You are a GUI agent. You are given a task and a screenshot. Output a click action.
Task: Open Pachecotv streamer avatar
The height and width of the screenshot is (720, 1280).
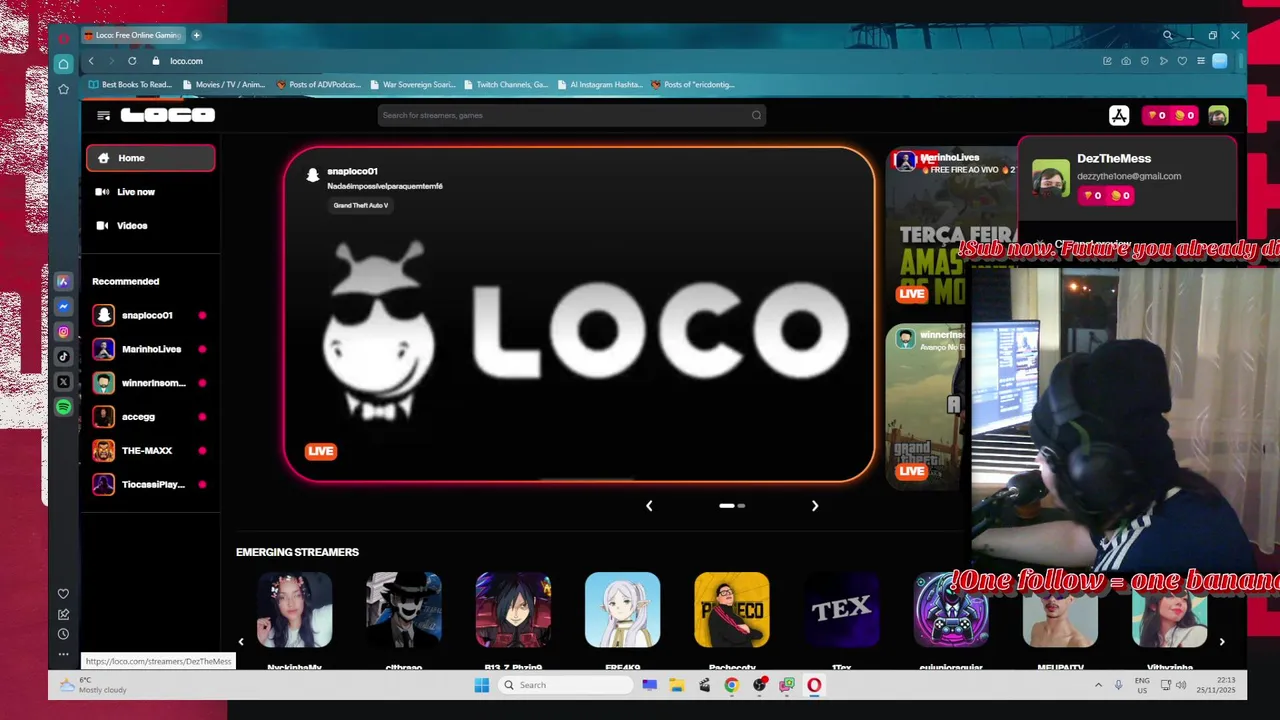pos(732,610)
